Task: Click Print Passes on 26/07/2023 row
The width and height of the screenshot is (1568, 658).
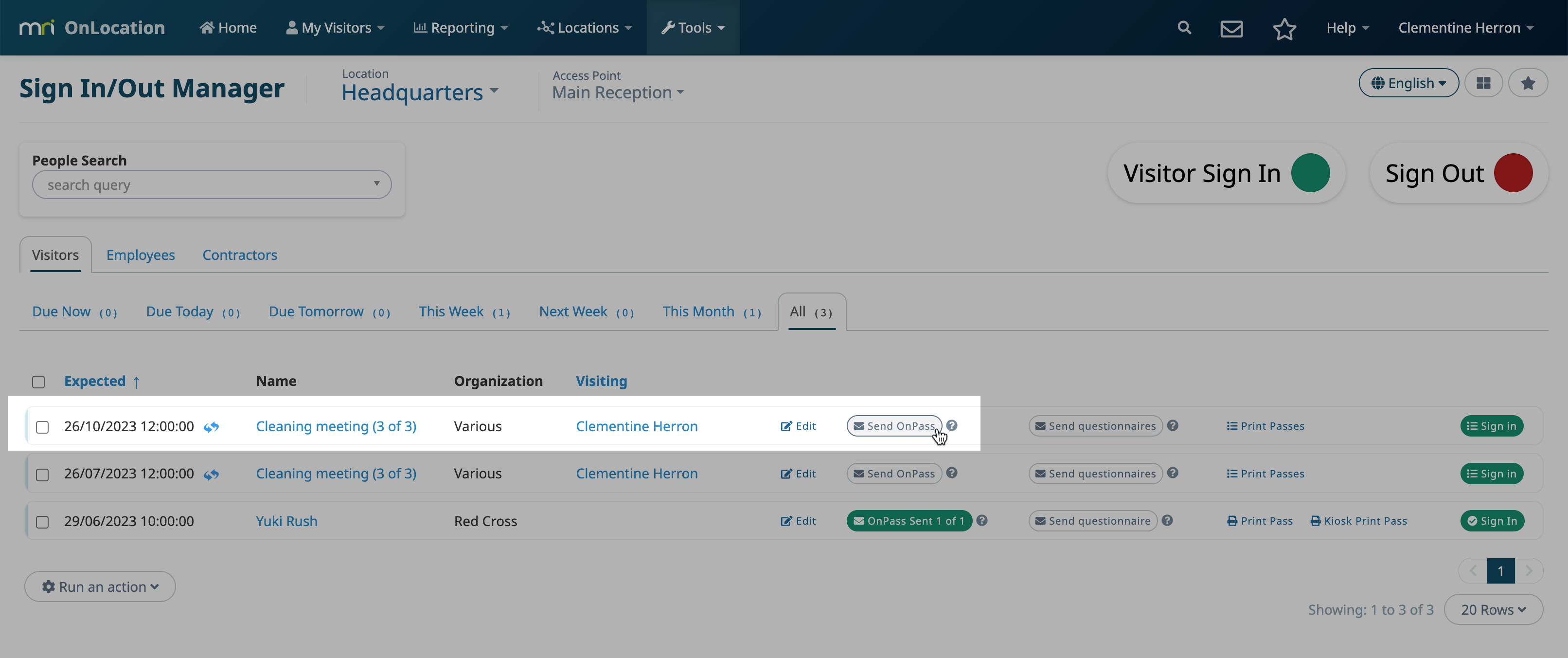Action: [1265, 474]
